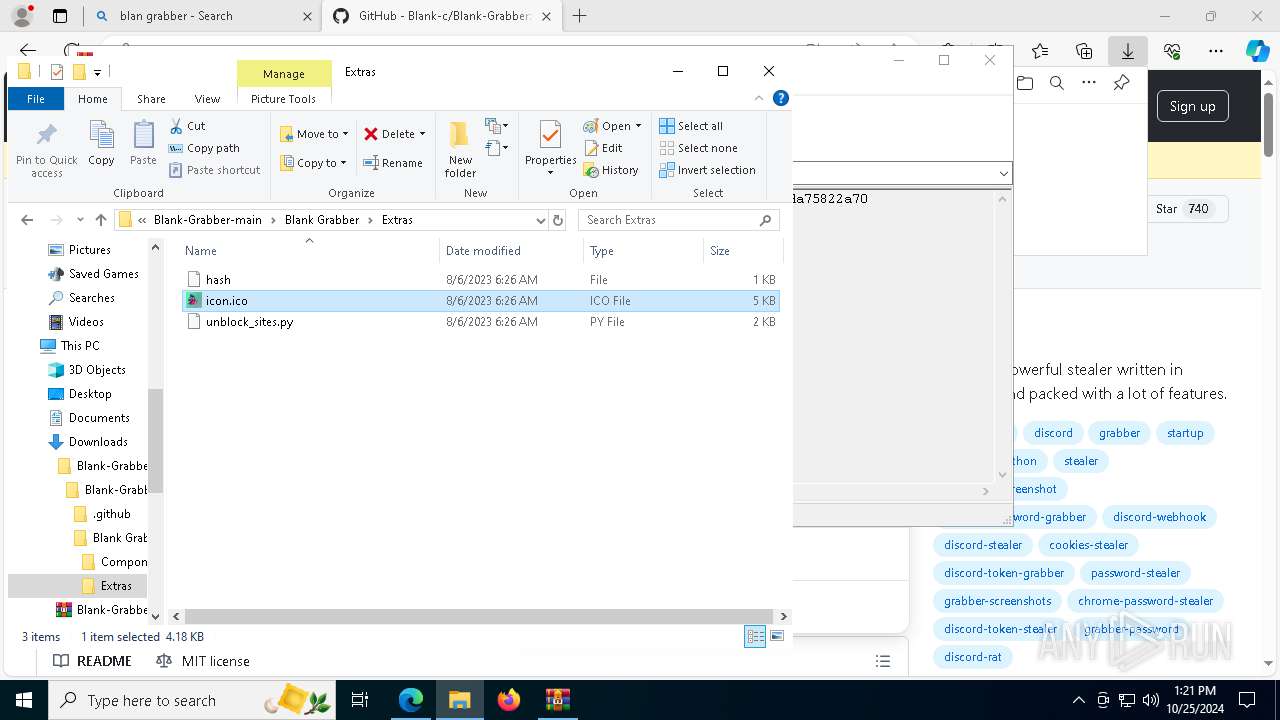Screen dimensions: 1280x720
Task: Refresh the Extras folder view
Action: click(558, 220)
